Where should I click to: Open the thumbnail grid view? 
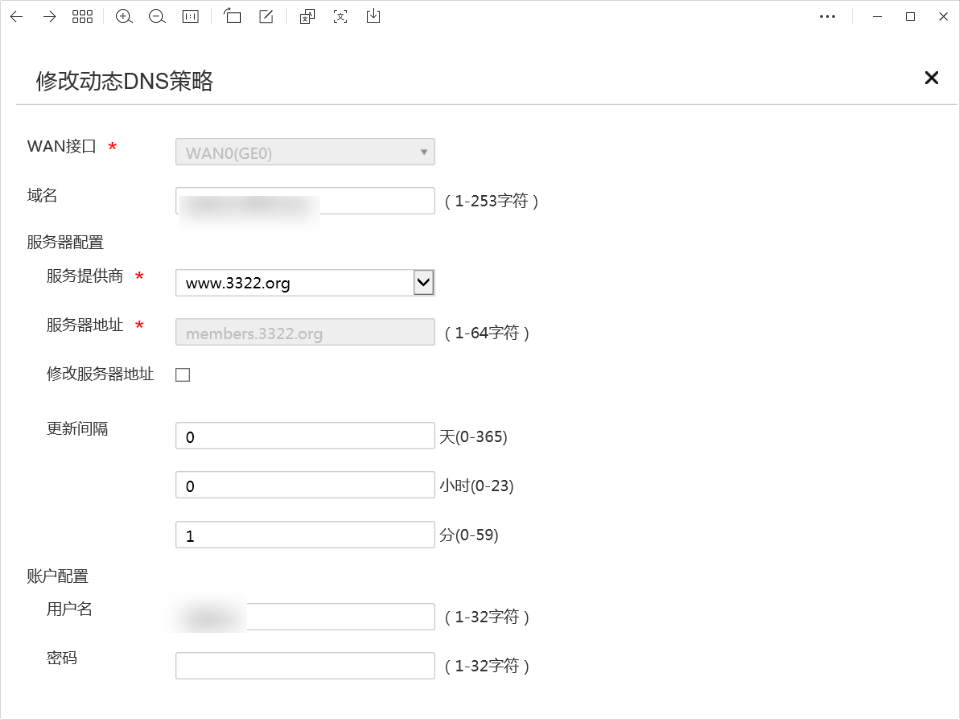click(82, 17)
